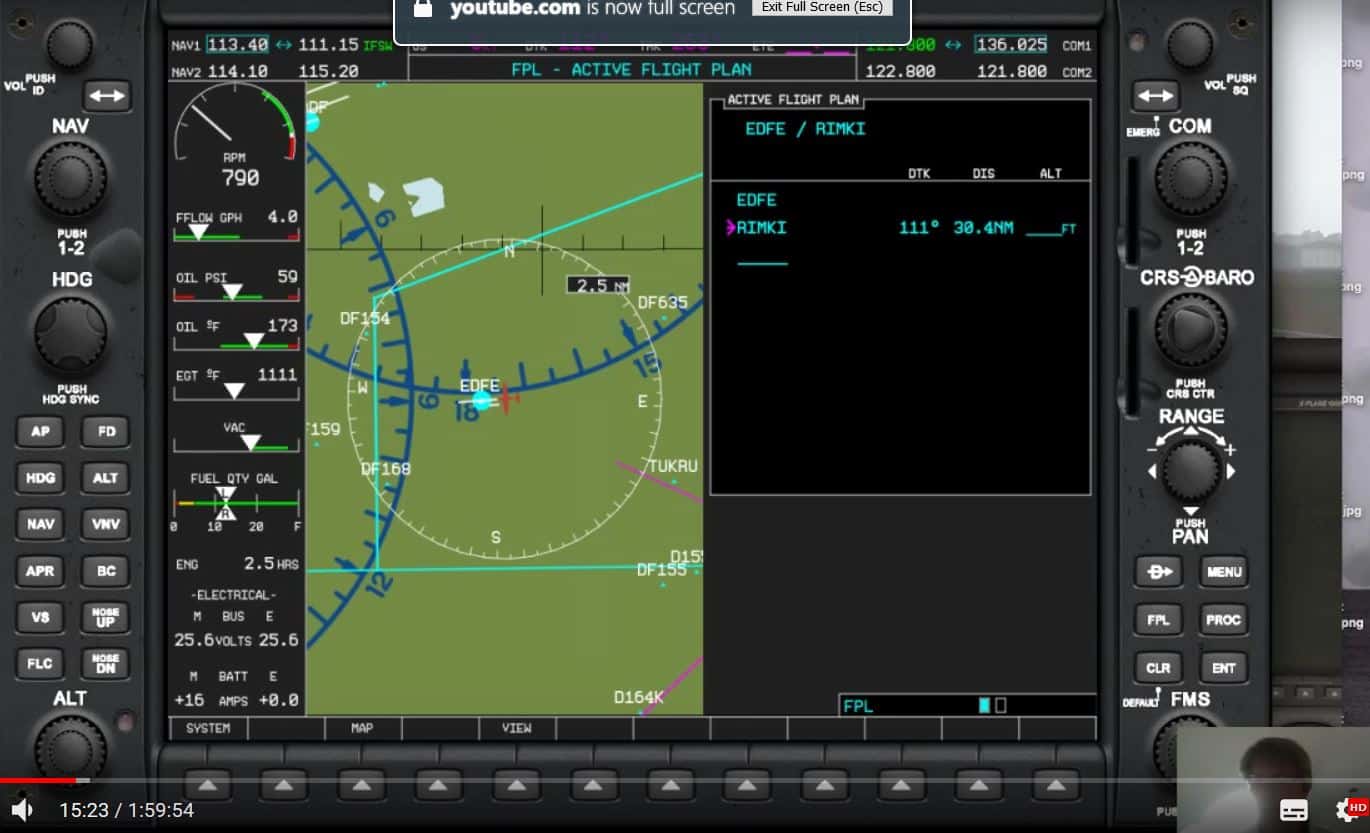The width and height of the screenshot is (1370, 833).
Task: Click Exit Full Screen (Esc) button
Action: pyautogui.click(x=821, y=8)
